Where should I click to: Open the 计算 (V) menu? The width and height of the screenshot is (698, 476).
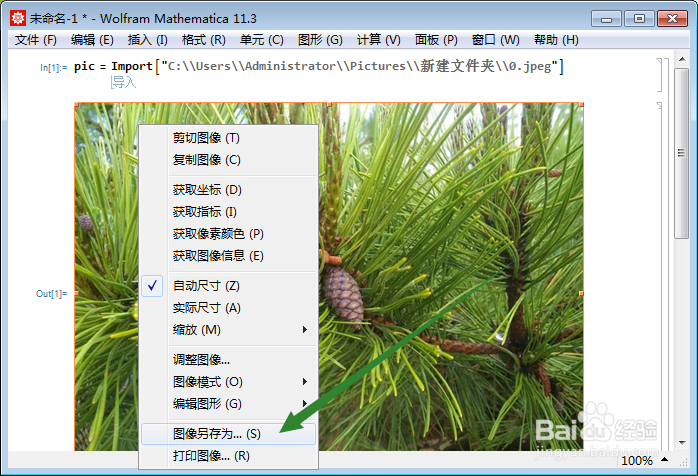click(378, 40)
